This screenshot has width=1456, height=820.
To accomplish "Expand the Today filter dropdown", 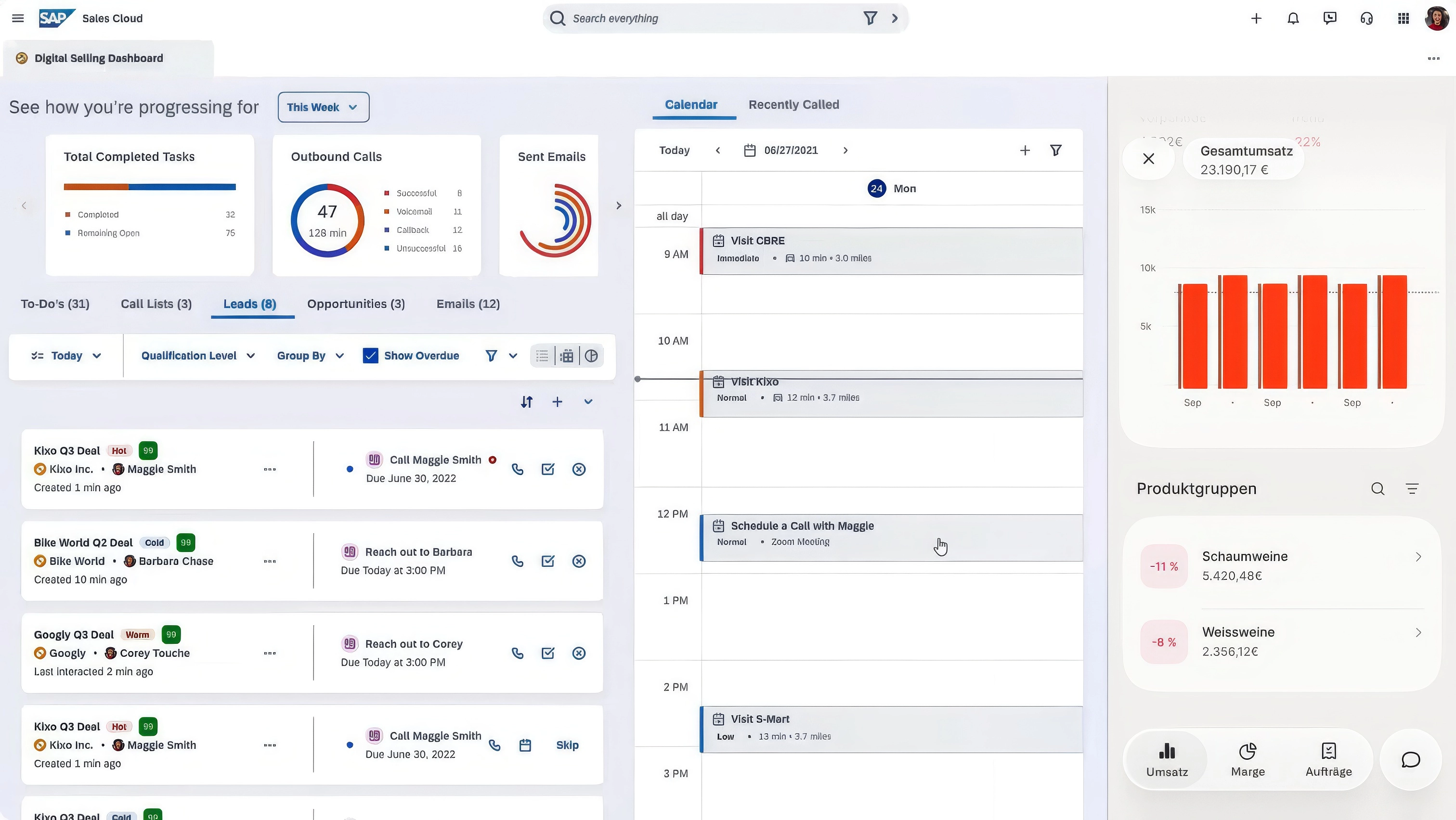I will coord(66,356).
